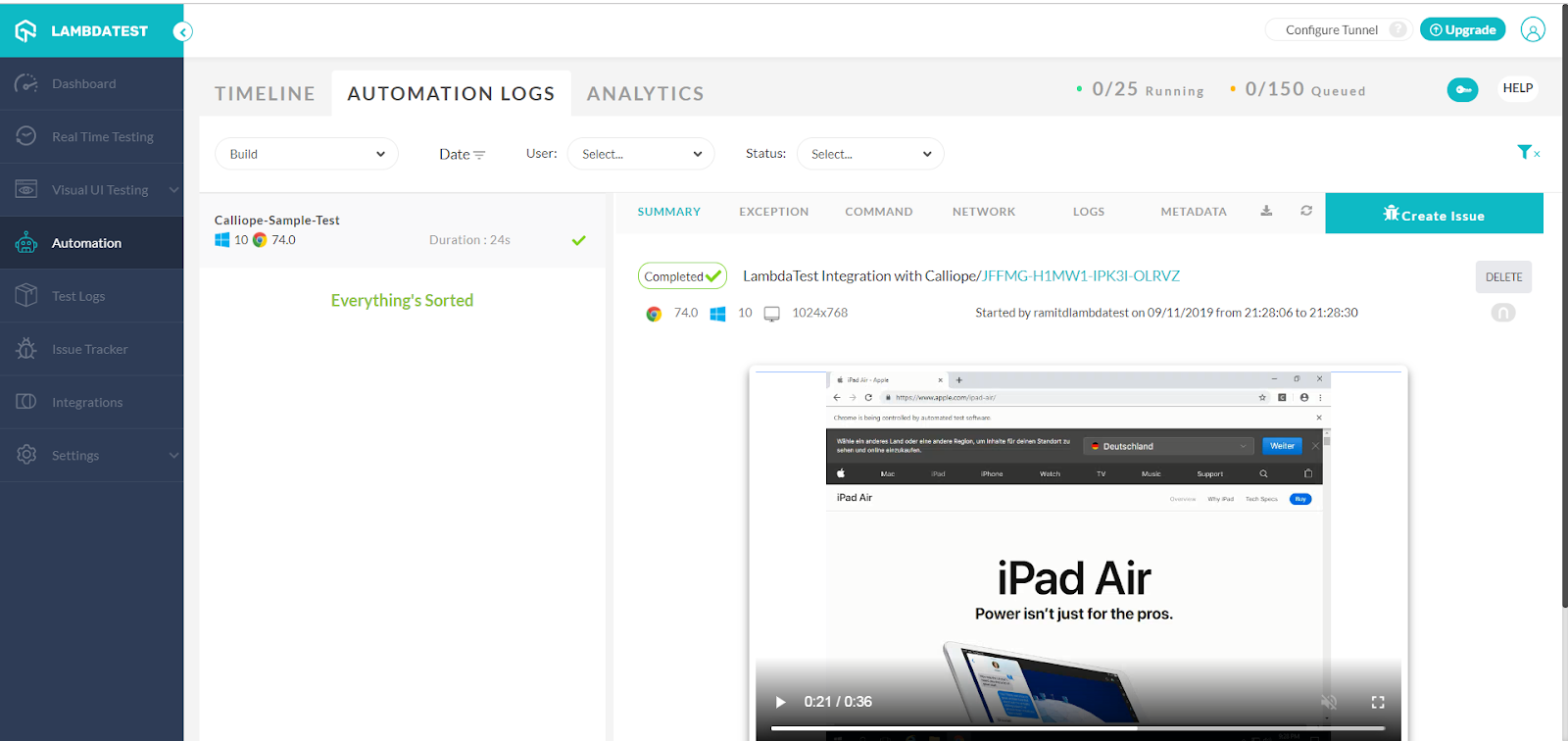Click the Delete button
Screen dimensions: 1568x741
tap(1502, 277)
